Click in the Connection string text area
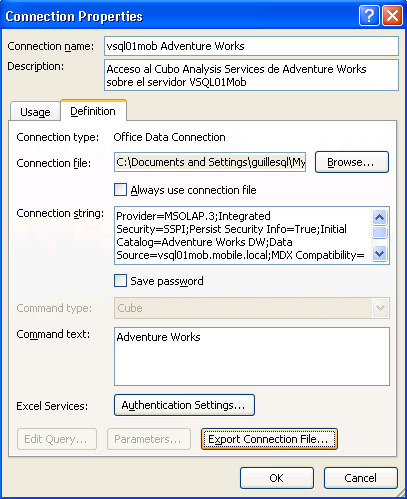The height and width of the screenshot is (499, 407). pyautogui.click(x=243, y=235)
